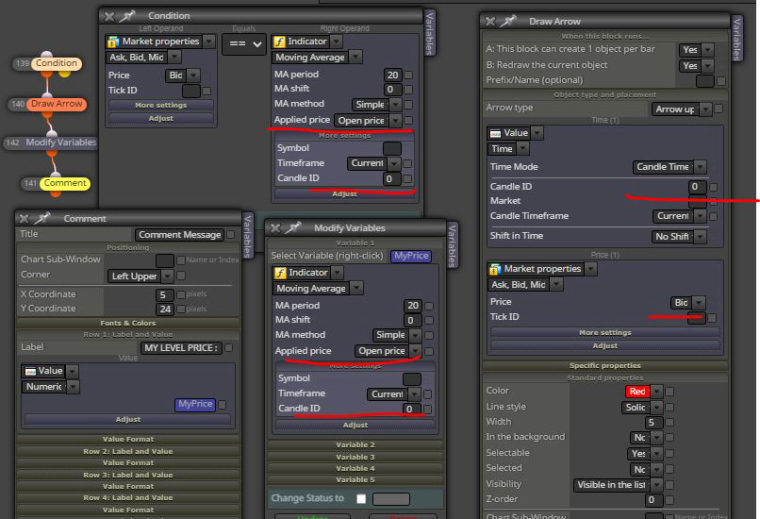
Task: Click the Width value field showing 5
Action: pos(654,423)
